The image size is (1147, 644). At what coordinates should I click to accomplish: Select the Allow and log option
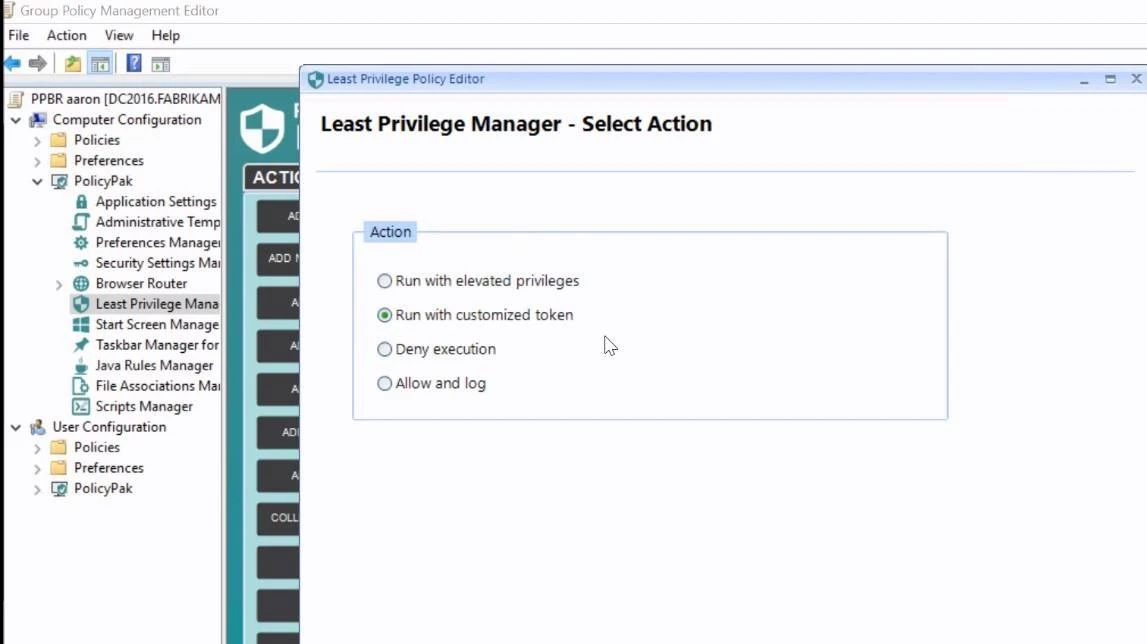click(385, 383)
